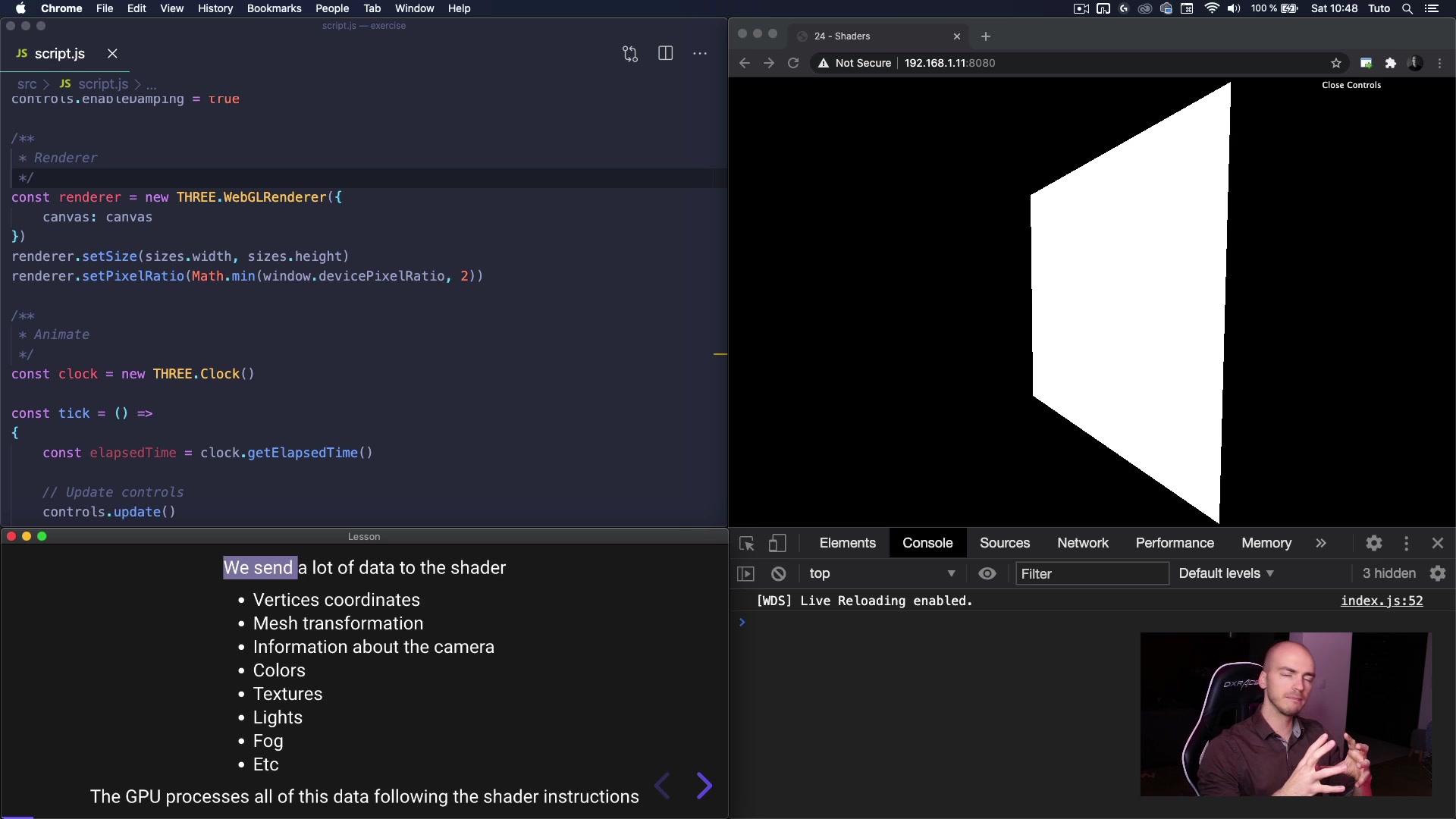Open the Default levels dropdown

(x=1225, y=574)
